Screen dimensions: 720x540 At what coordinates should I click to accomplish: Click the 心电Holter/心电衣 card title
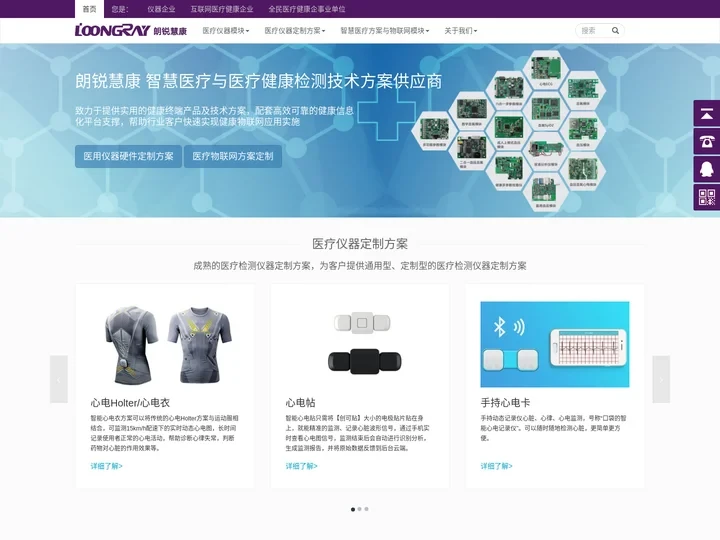click(x=130, y=403)
